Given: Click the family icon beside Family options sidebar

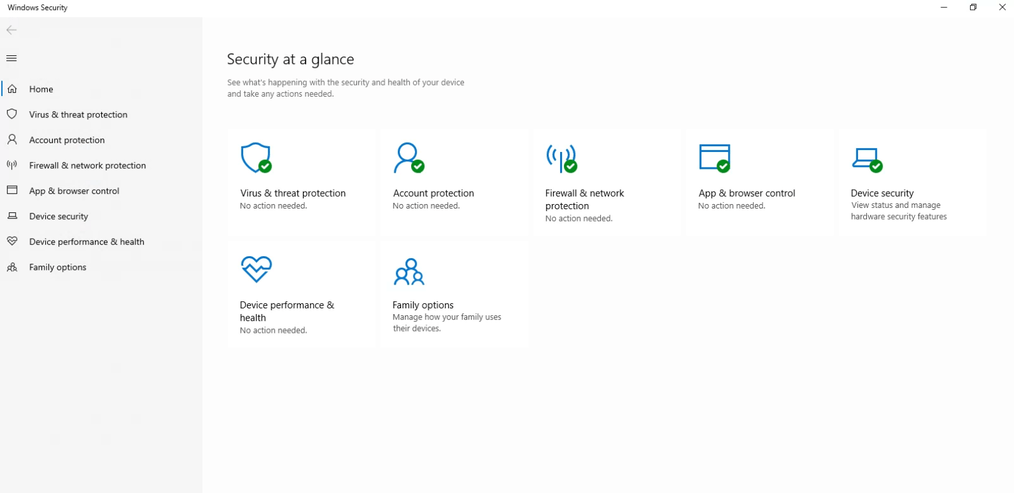Looking at the screenshot, I should pyautogui.click(x=12, y=267).
